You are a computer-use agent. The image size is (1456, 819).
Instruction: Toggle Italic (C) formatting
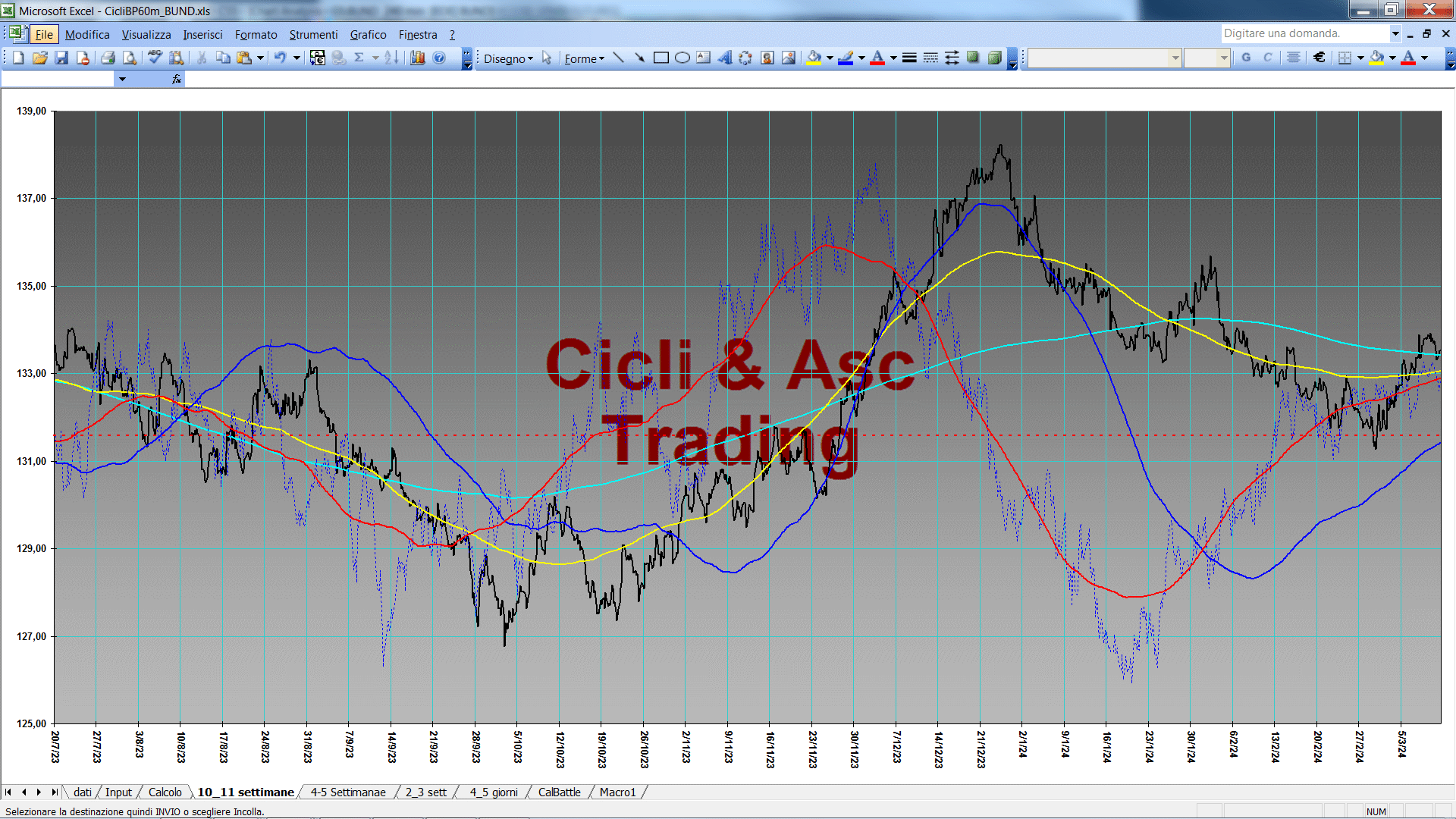tap(1267, 58)
